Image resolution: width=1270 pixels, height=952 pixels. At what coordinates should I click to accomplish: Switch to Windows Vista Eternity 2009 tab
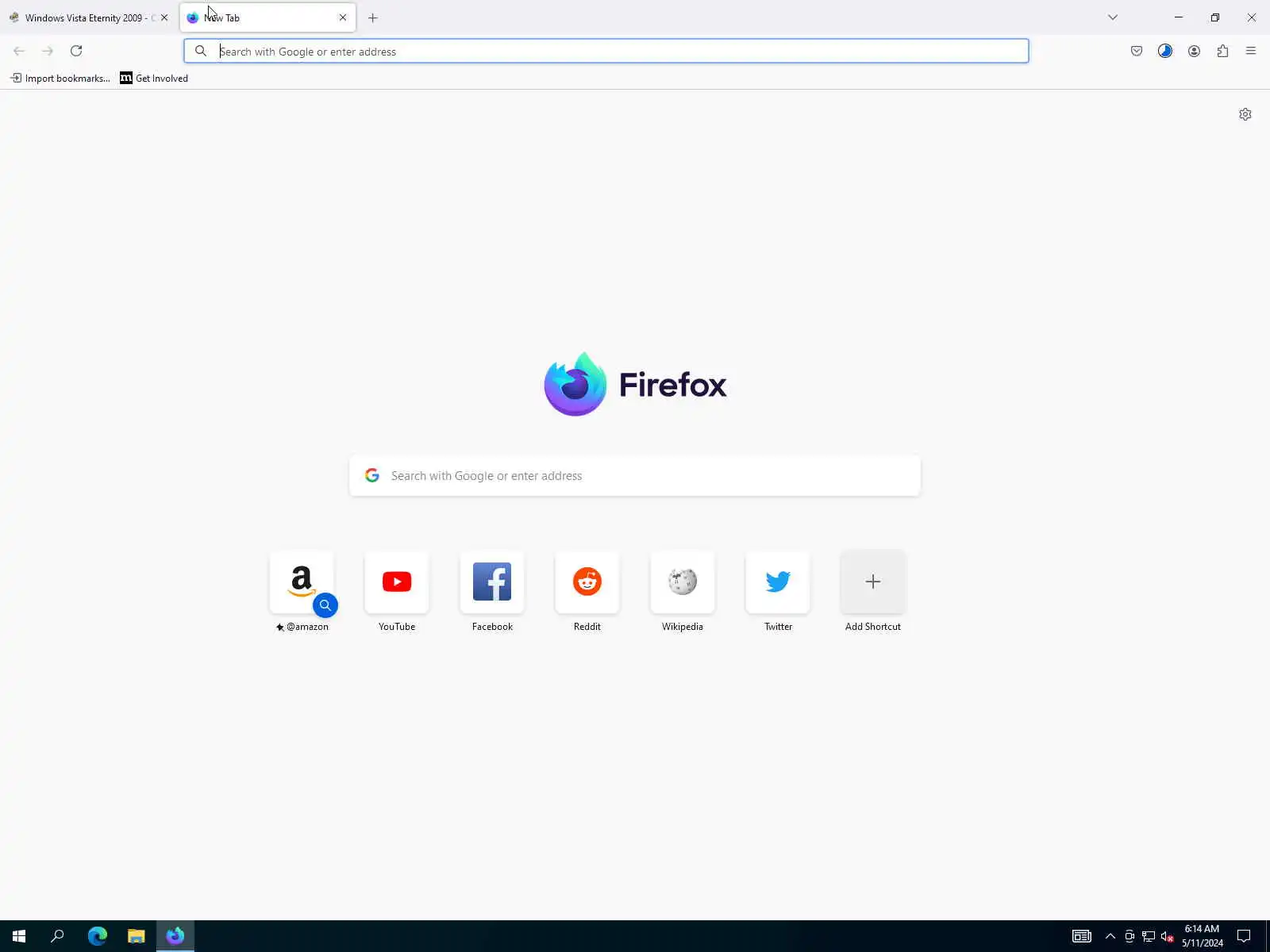(89, 17)
